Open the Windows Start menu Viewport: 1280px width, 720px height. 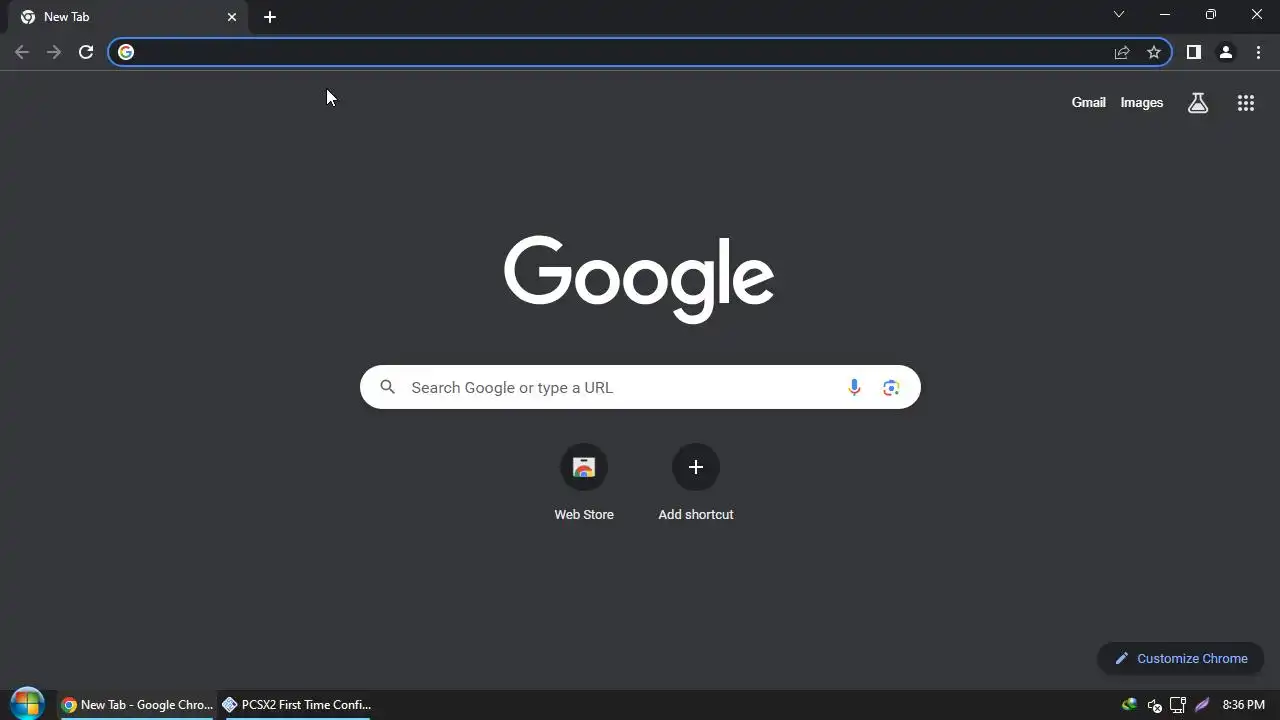click(x=27, y=704)
